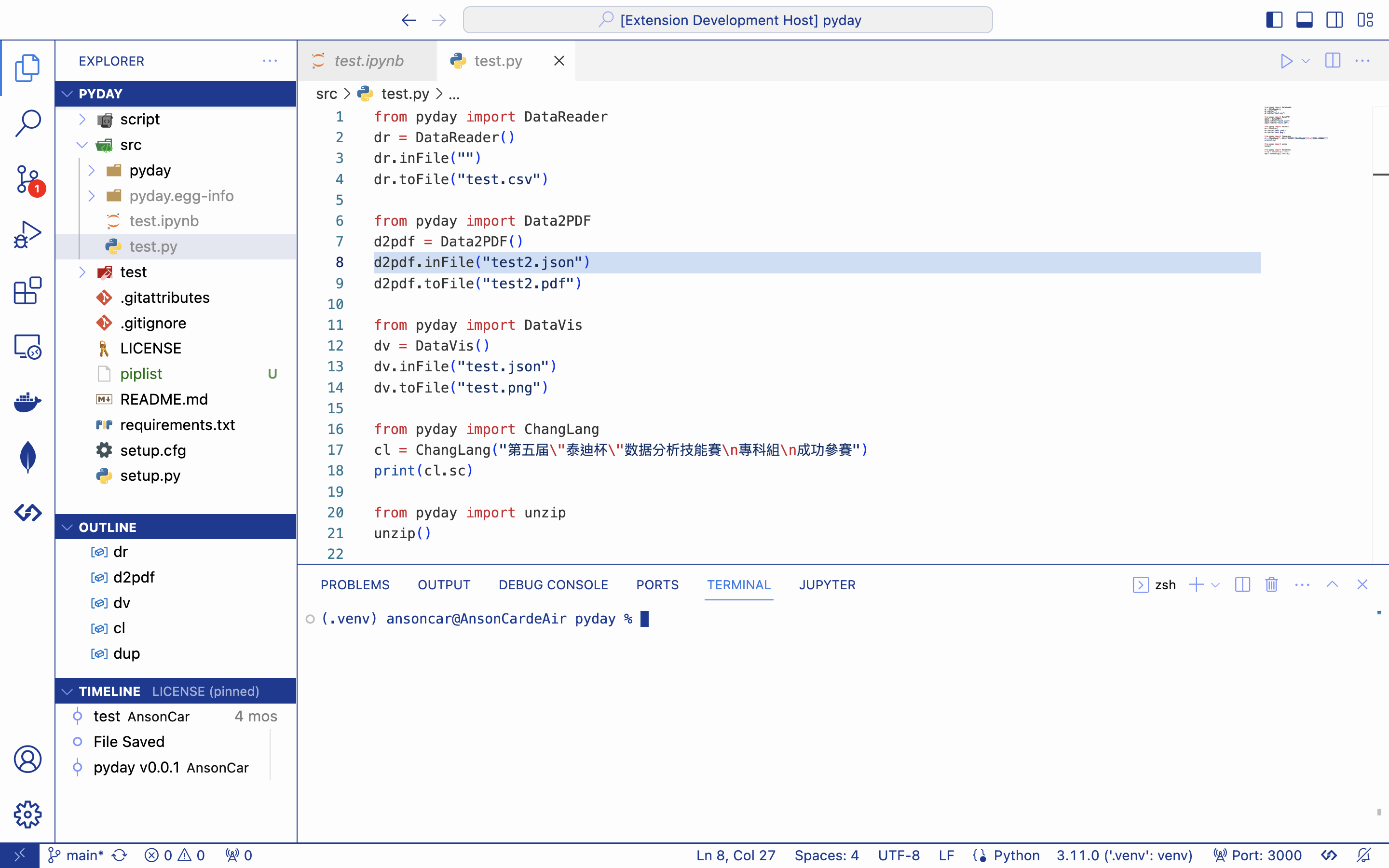Toggle the secondary side bar layout button

coord(1335,20)
